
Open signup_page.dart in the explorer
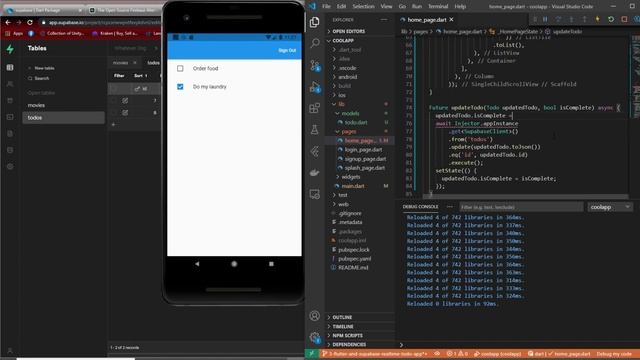(365, 159)
